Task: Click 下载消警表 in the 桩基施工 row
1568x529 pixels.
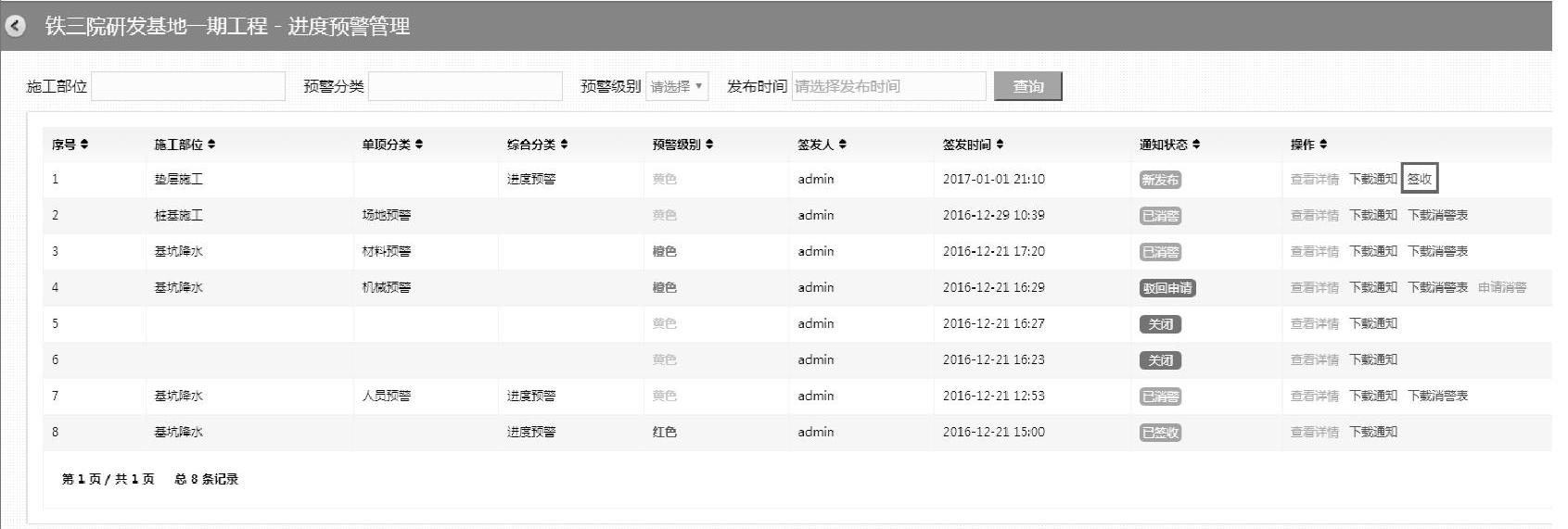Action: tap(1438, 216)
